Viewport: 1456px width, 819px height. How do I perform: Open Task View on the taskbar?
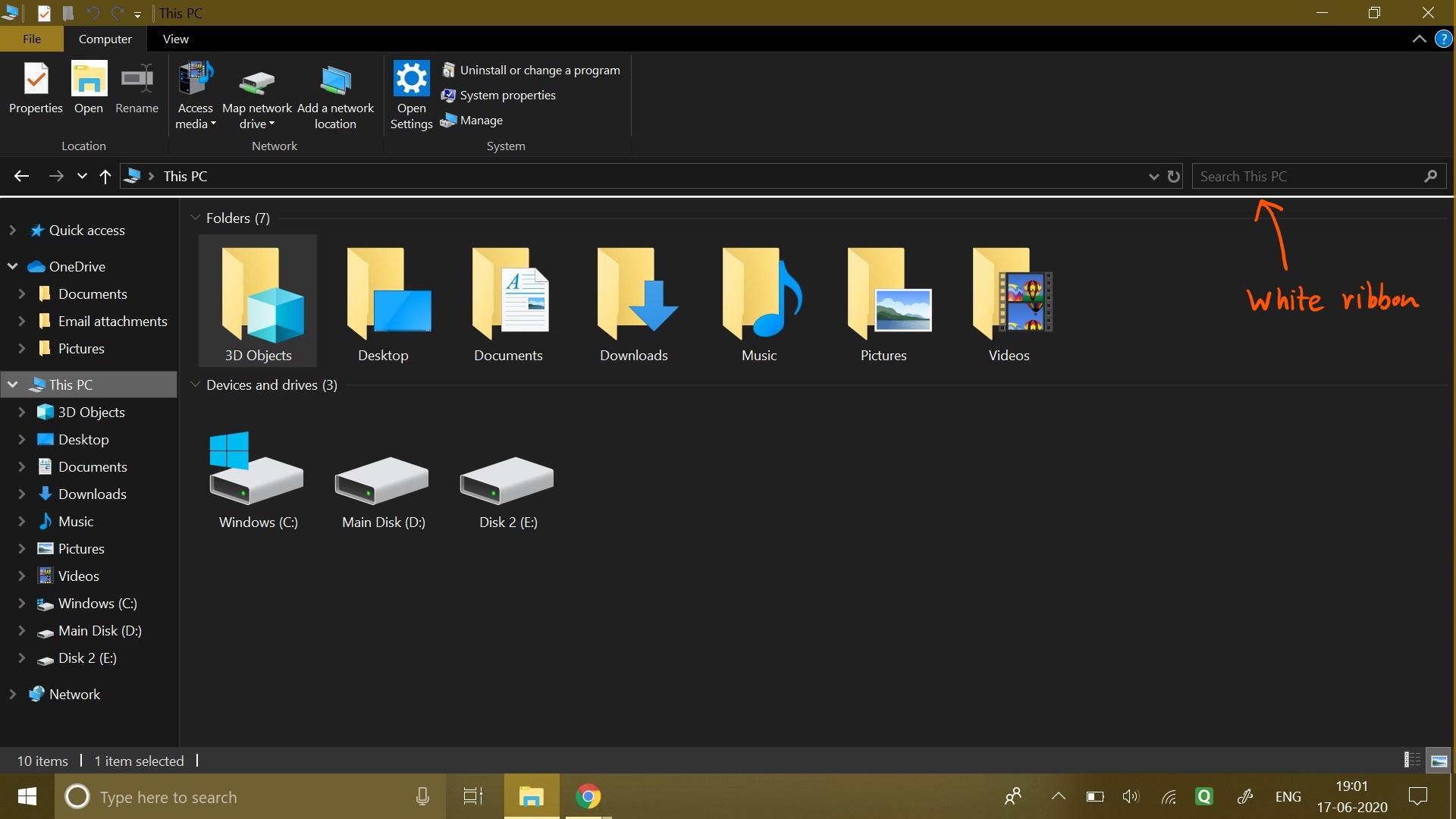473,796
